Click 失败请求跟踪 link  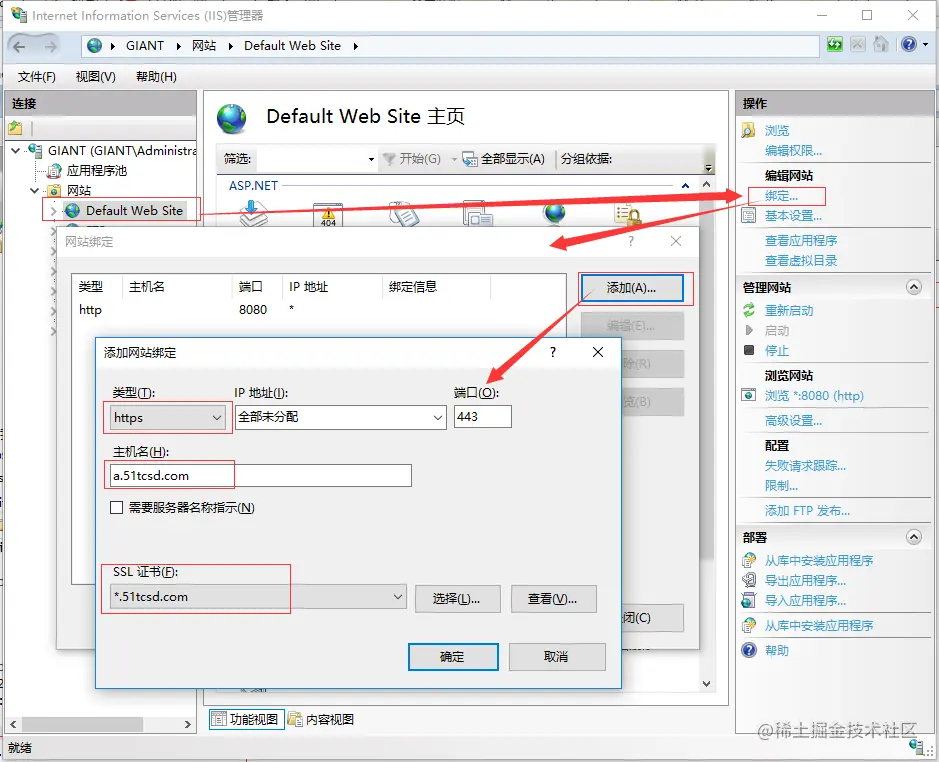[805, 465]
